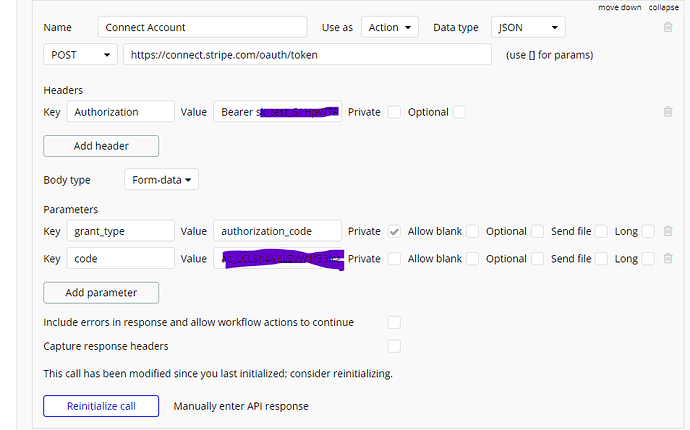690x430 pixels.
Task: Toggle Private checkbox for Authorization header
Action: point(394,112)
